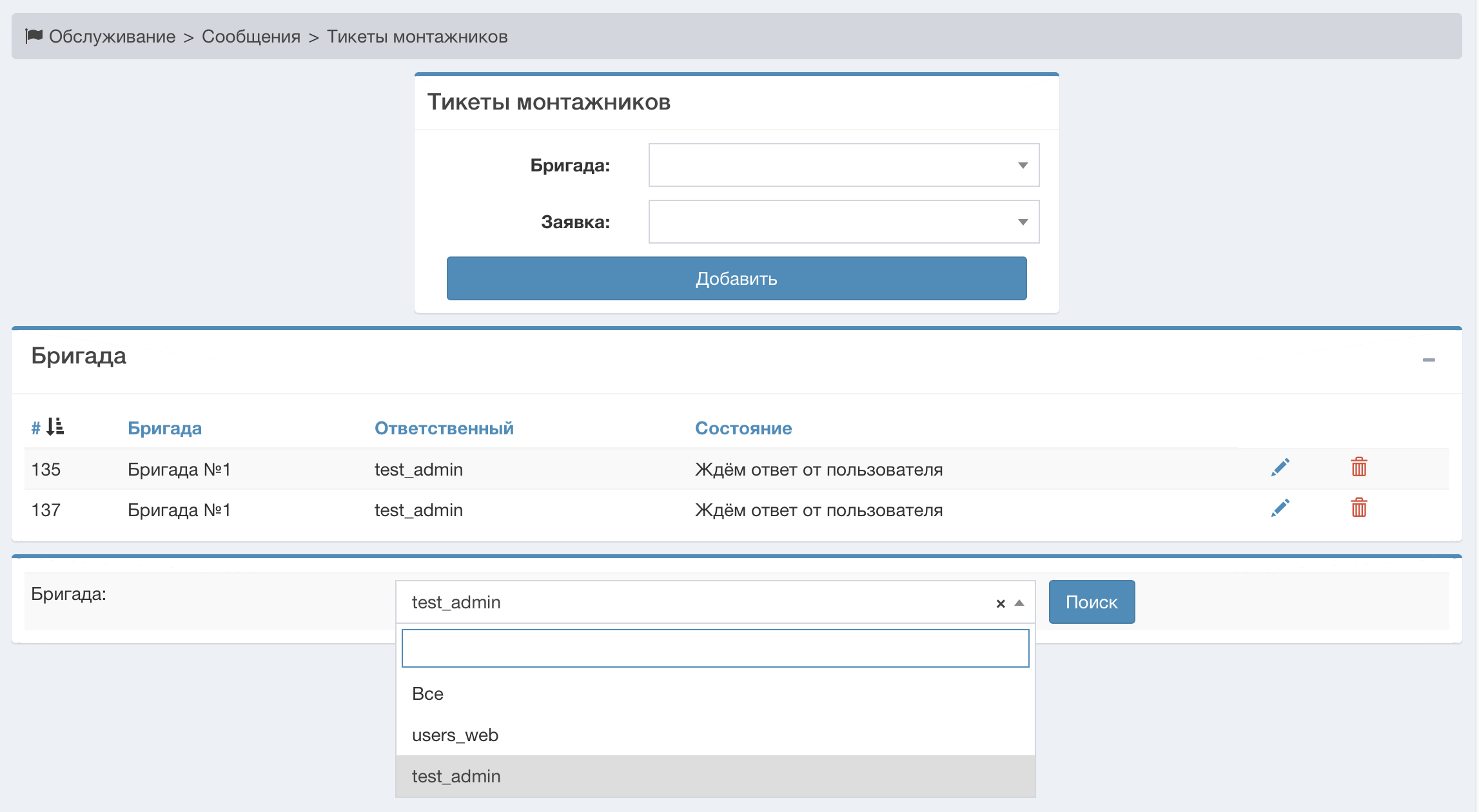Viewport: 1479px width, 812px height.
Task: Sort by the Состояние column header
Action: [x=743, y=429]
